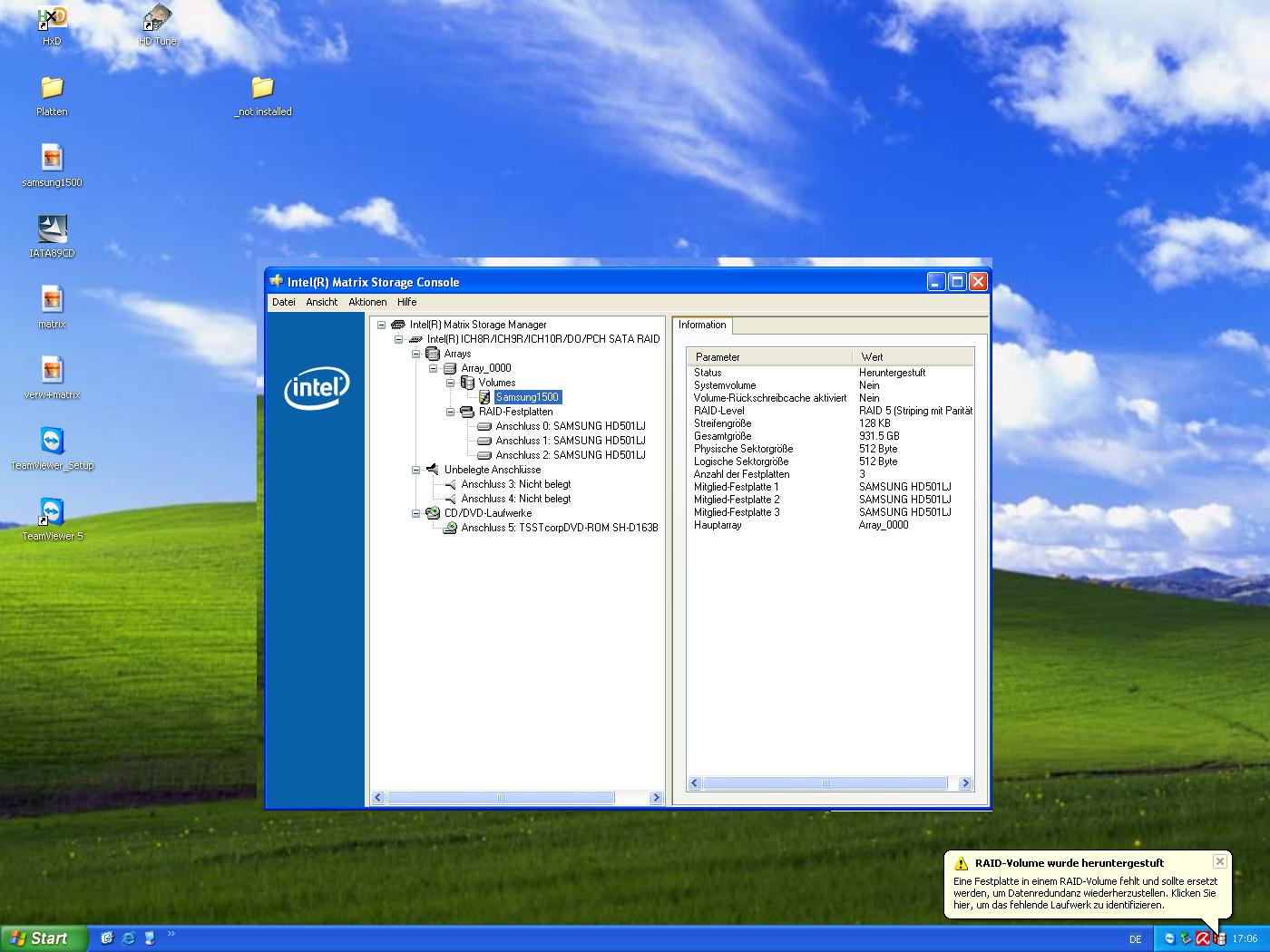This screenshot has height=952, width=1270.
Task: Click the hard drive icon for Anschluss 2
Action: [484, 455]
